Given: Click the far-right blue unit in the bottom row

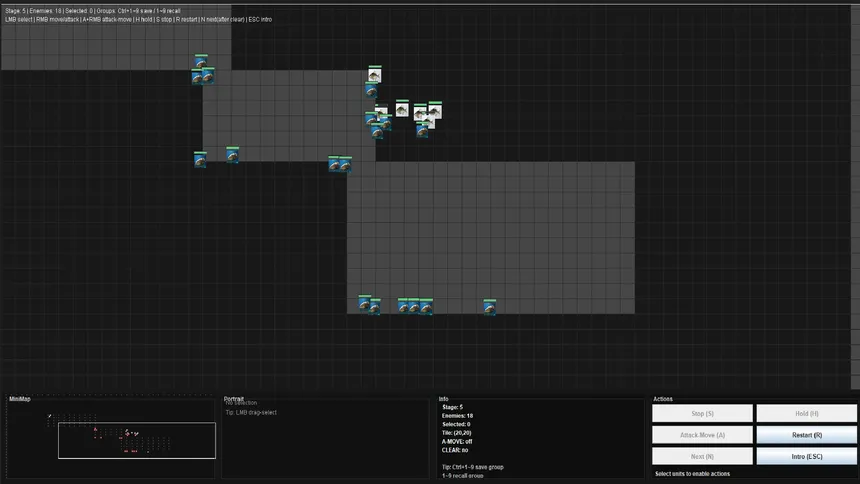Looking at the screenshot, I should pyautogui.click(x=490, y=306).
